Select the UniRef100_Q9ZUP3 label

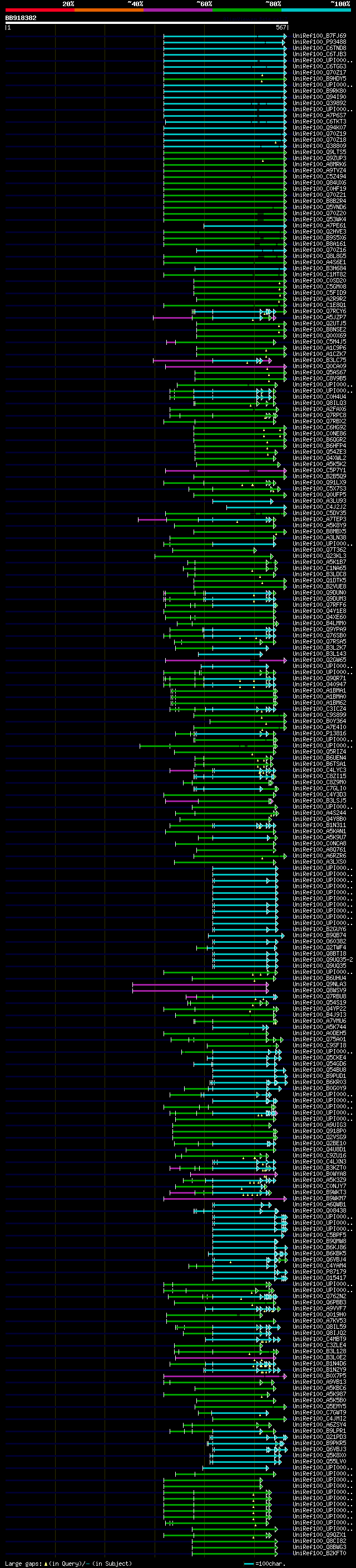point(319,159)
